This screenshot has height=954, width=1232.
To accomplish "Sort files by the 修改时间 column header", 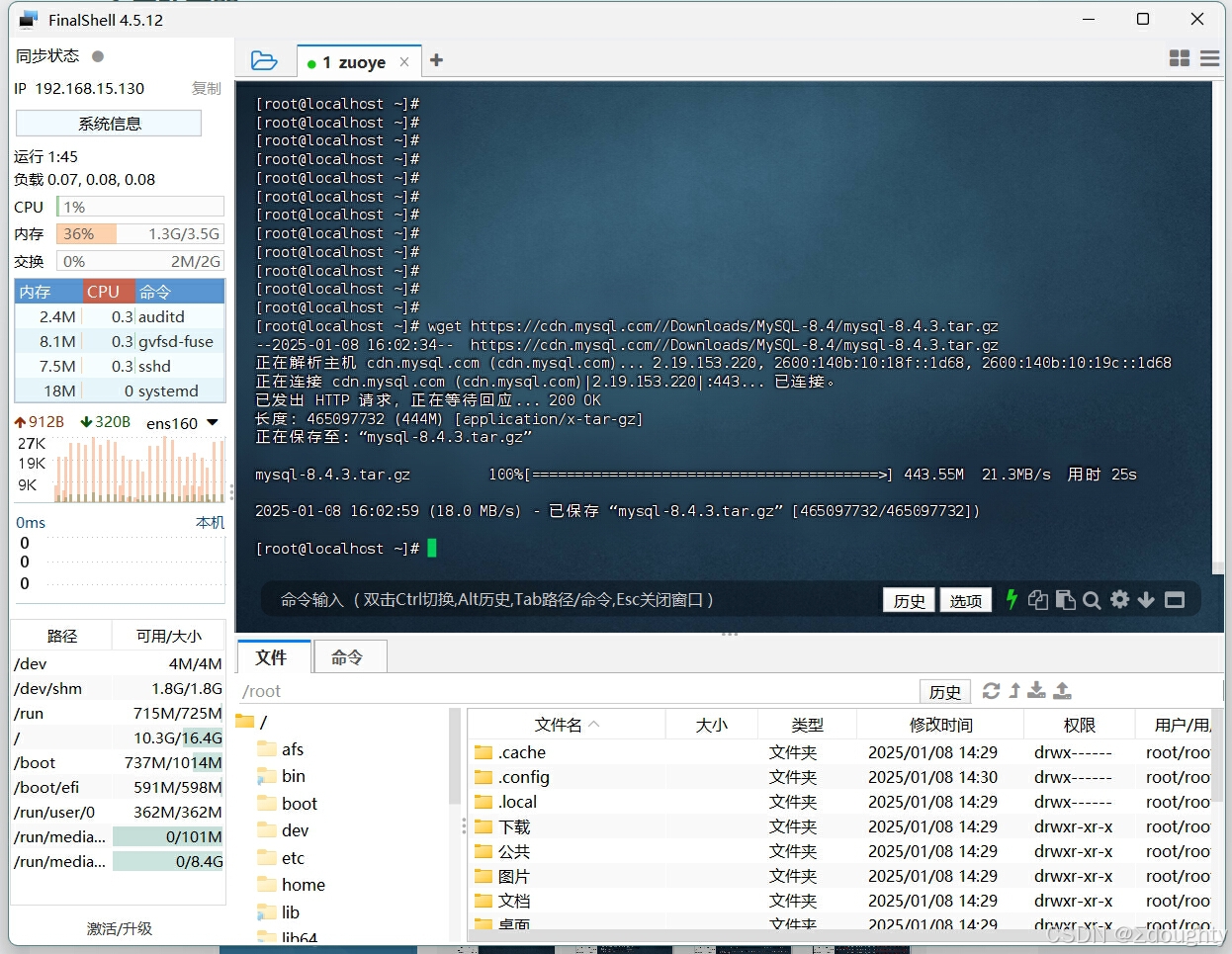I will 940,725.
